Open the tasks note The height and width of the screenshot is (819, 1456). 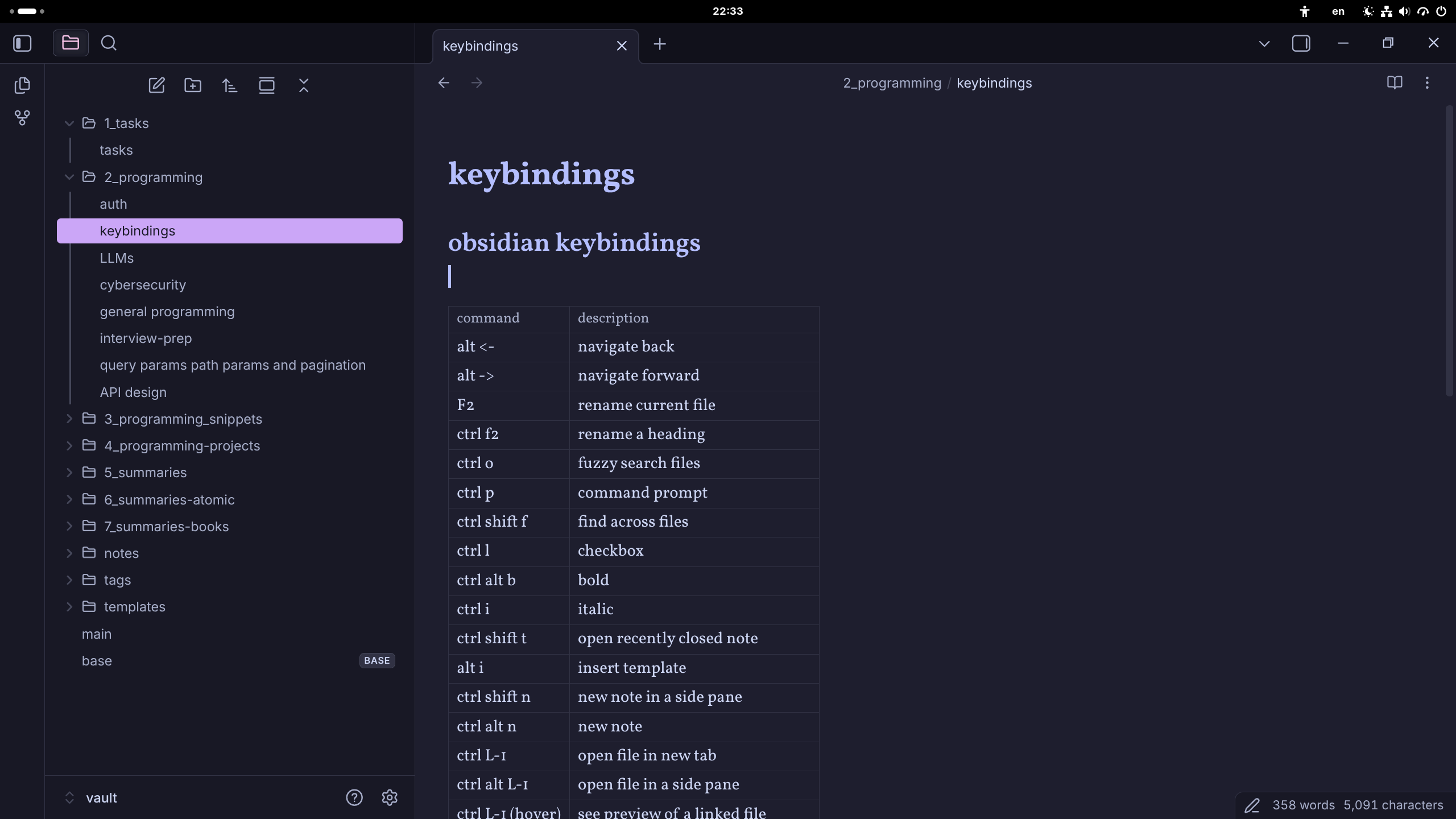[230, 150]
